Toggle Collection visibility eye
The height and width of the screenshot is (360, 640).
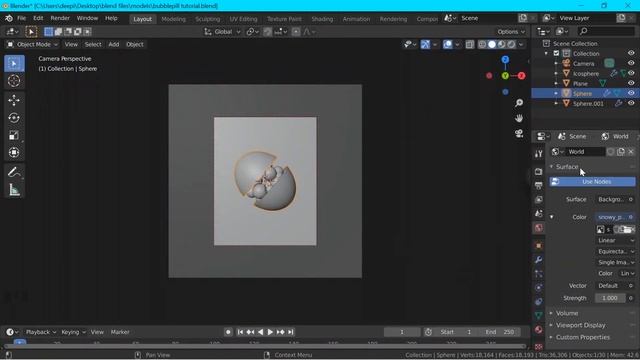point(631,53)
